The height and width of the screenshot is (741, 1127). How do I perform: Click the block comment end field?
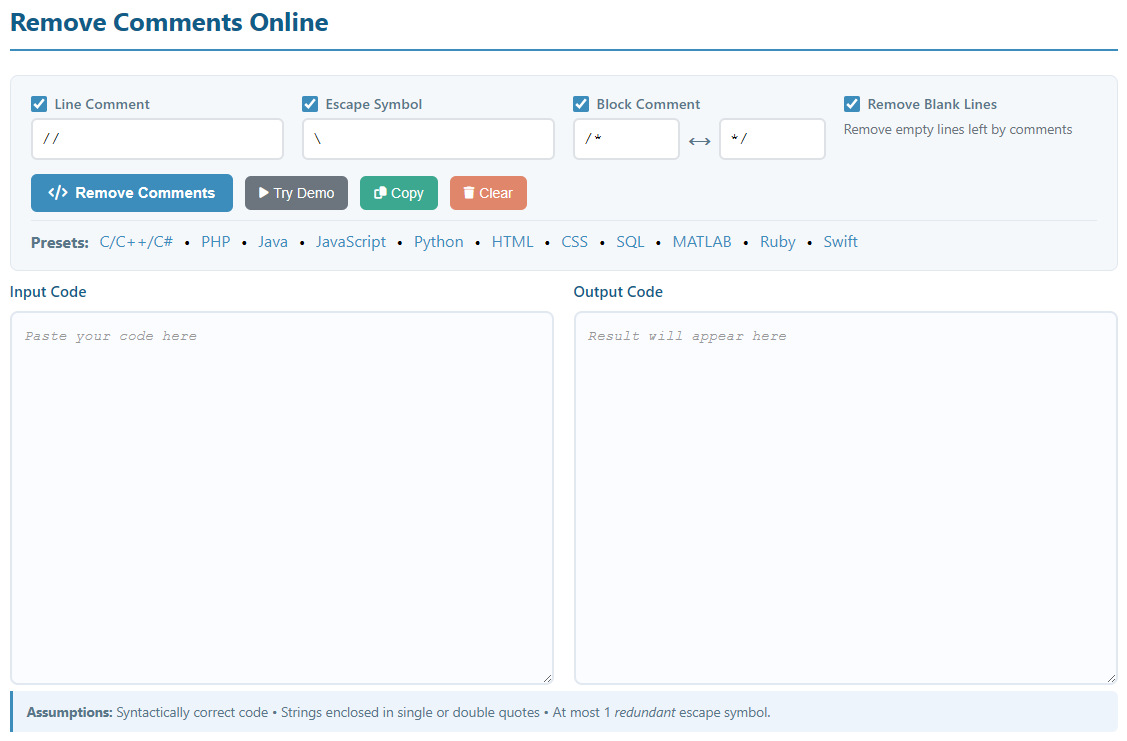tap(772, 139)
